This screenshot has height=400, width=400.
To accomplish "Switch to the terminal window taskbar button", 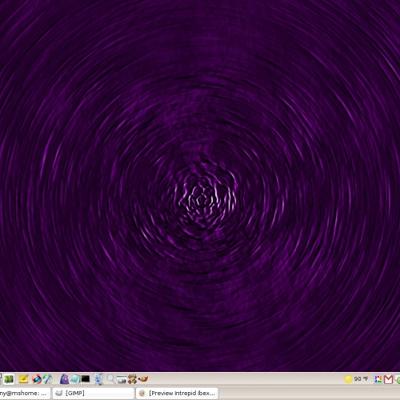I will [25, 393].
